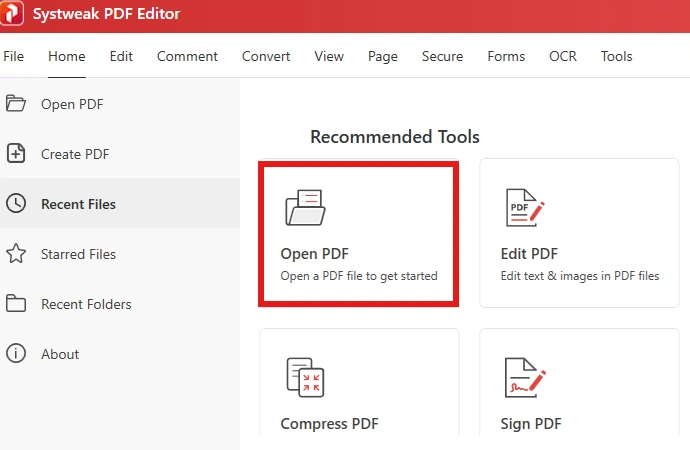The height and width of the screenshot is (450, 690).
Task: Click the Open PDF card title
Action: [315, 254]
